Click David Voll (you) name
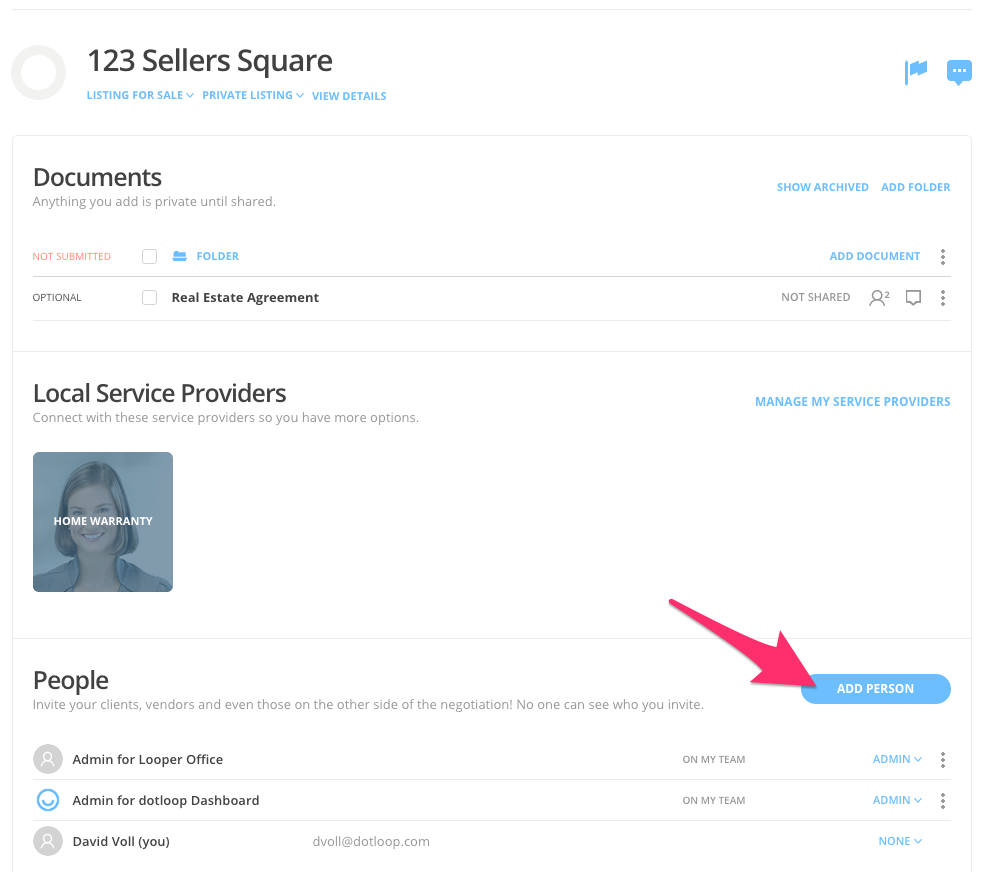This screenshot has width=984, height=872. pyautogui.click(x=121, y=841)
